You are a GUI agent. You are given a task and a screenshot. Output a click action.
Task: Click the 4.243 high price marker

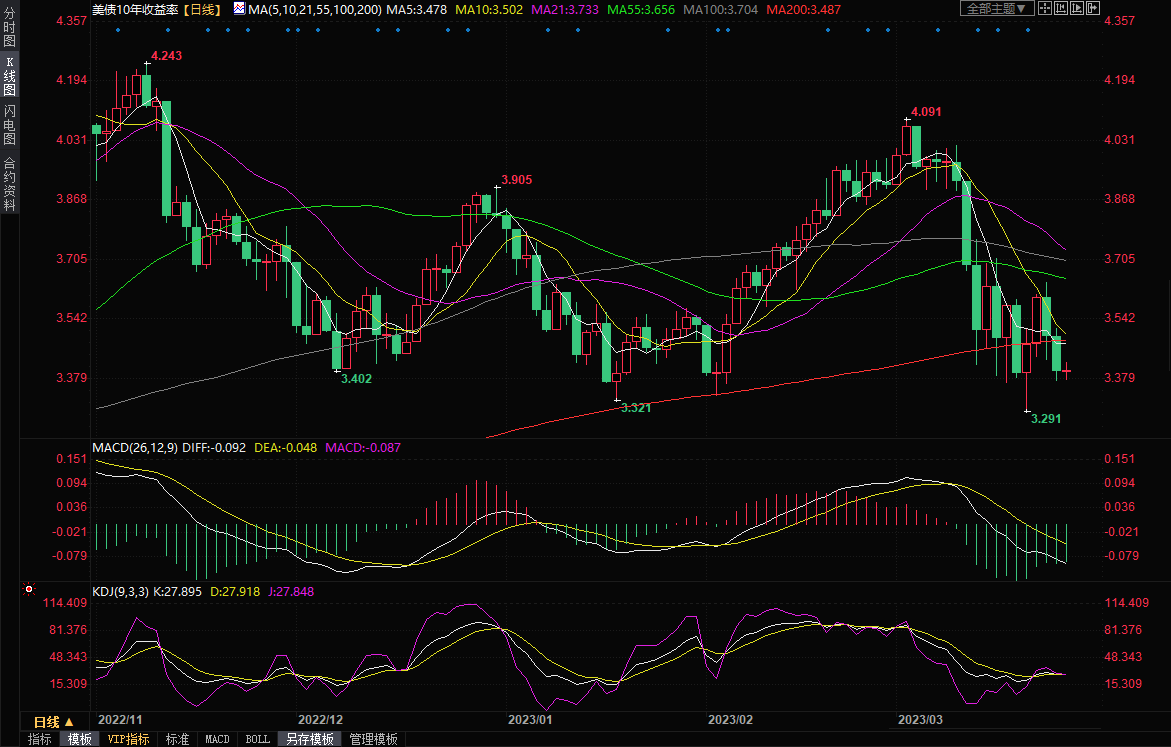click(x=166, y=55)
